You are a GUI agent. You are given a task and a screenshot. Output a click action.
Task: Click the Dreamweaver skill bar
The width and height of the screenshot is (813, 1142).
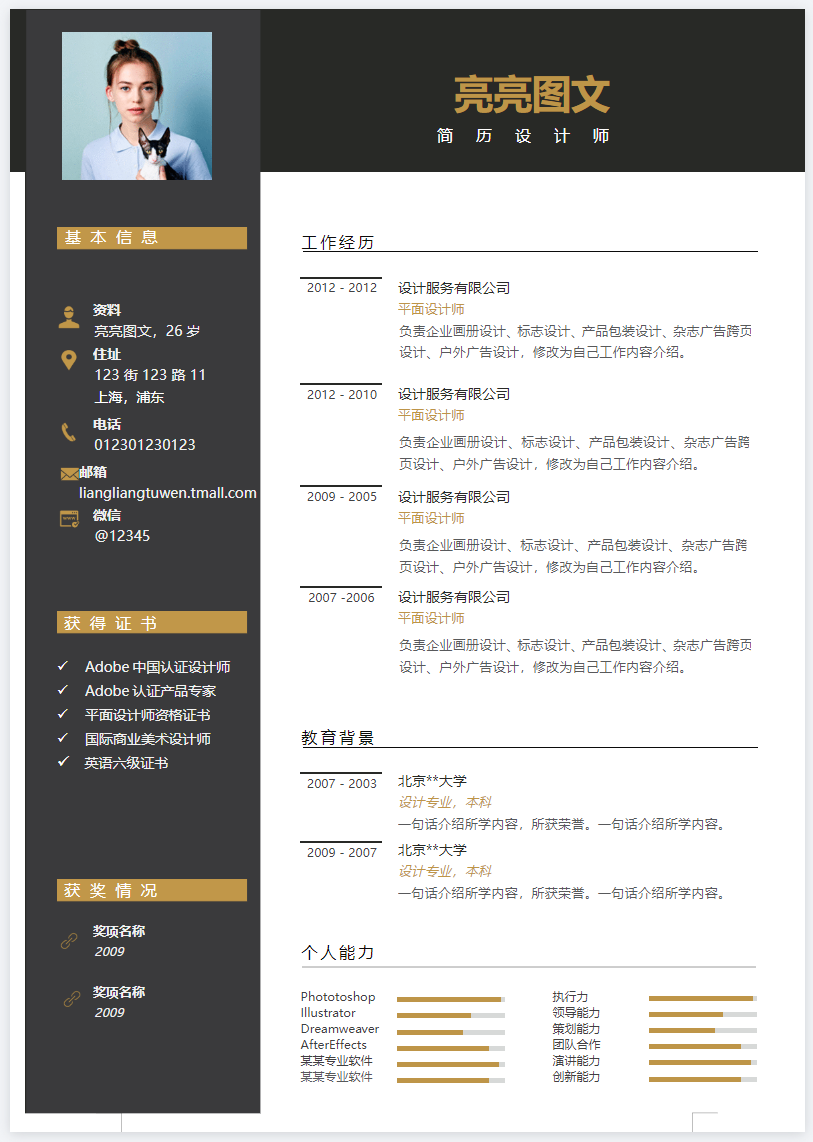coord(451,1032)
